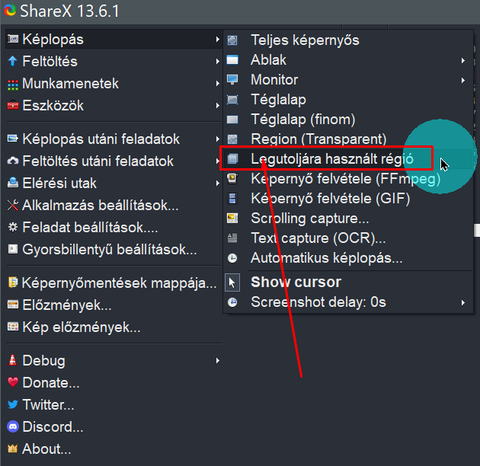Click the Text capture (OCR) icon
Screen dimensions: 480x466
(x=232, y=238)
